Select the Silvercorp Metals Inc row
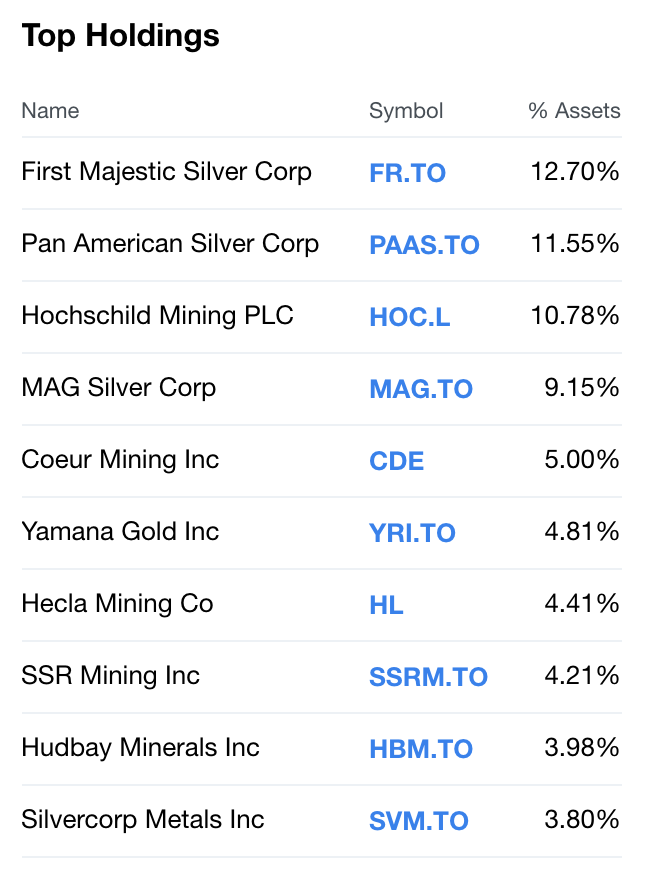Image resolution: width=654 pixels, height=874 pixels. pyautogui.click(x=141, y=820)
